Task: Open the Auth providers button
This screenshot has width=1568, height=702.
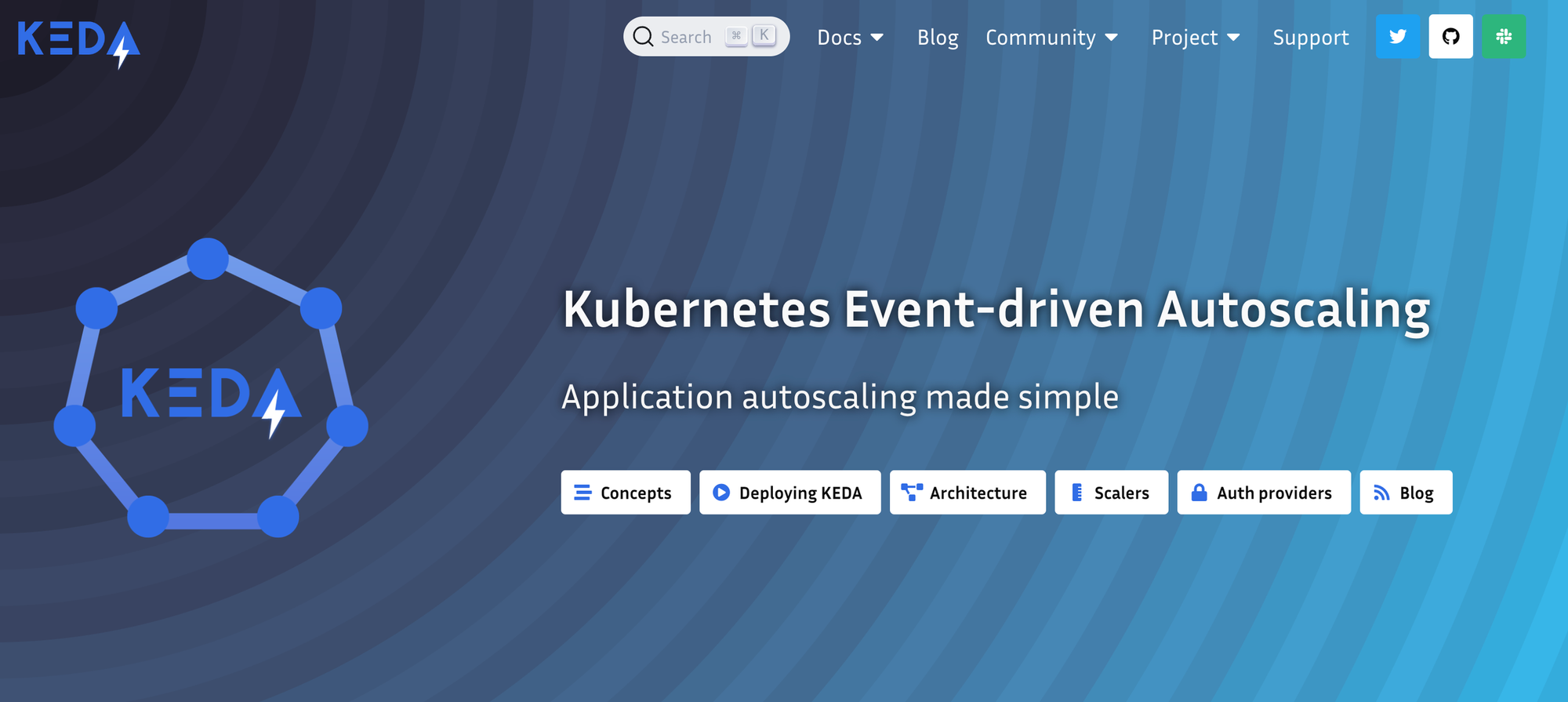Action: (x=1264, y=493)
